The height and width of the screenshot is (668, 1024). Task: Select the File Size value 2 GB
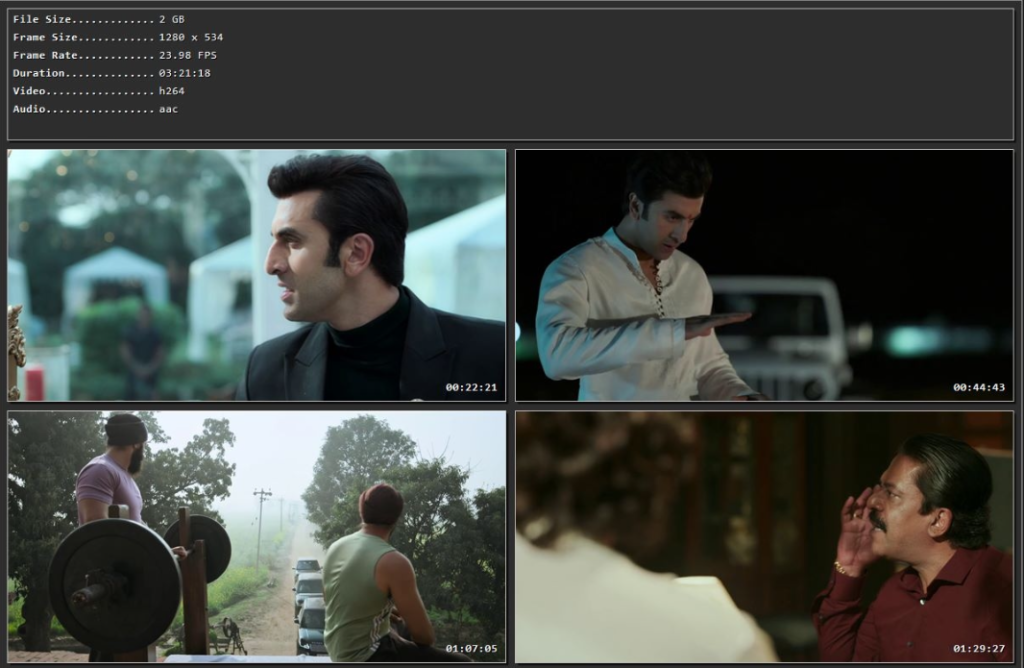pyautogui.click(x=172, y=20)
